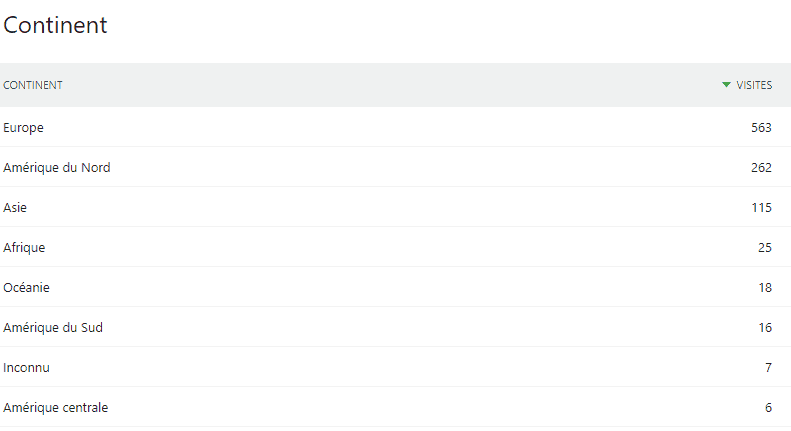Click the Amérique centrale label
791x431 pixels.
pos(55,407)
